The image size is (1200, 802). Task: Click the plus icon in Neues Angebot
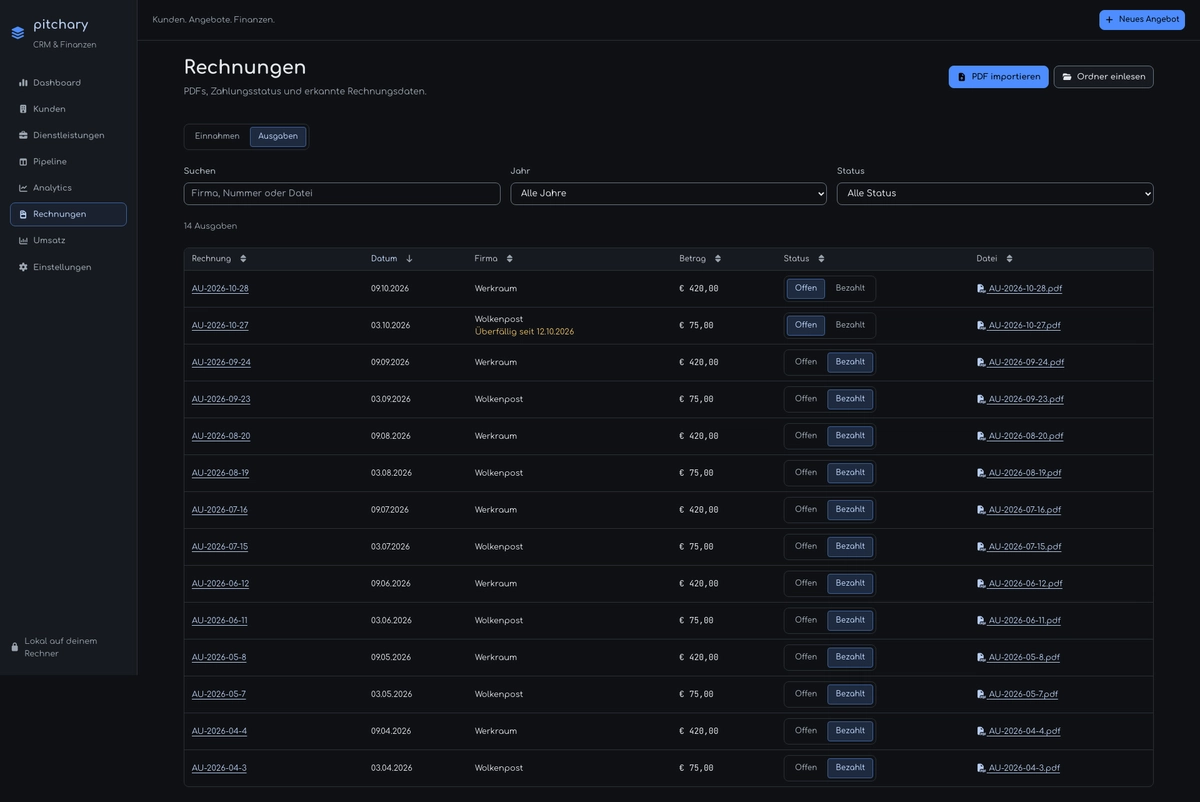pyautogui.click(x=1109, y=19)
